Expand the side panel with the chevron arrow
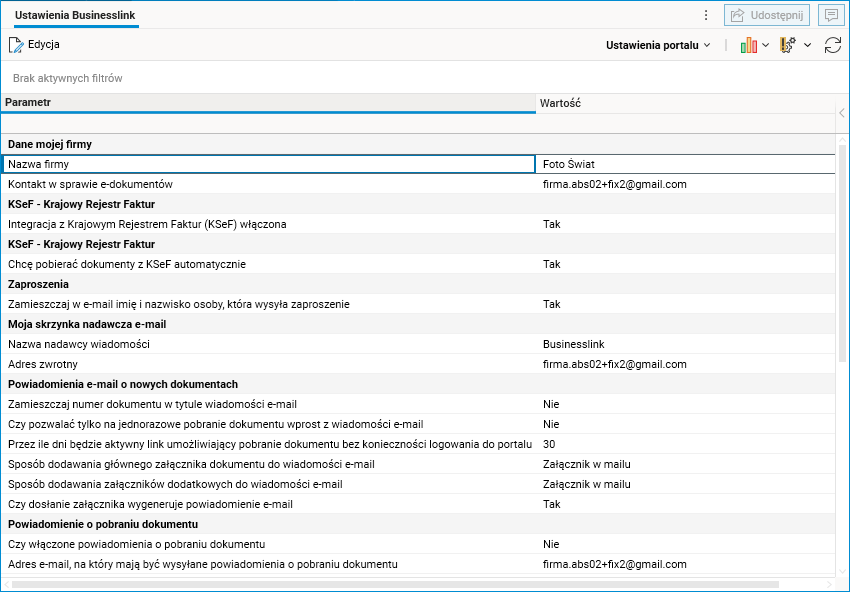850x592 pixels. 842,113
